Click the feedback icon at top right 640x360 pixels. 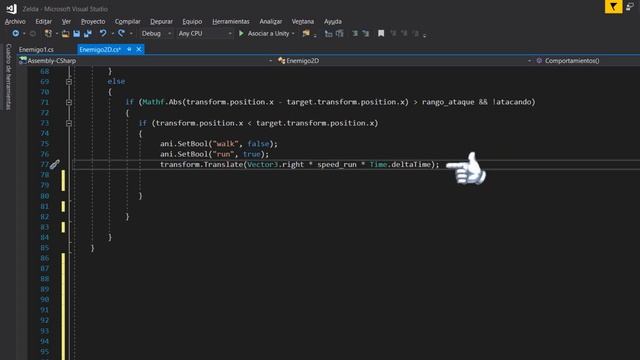click(x=630, y=6)
